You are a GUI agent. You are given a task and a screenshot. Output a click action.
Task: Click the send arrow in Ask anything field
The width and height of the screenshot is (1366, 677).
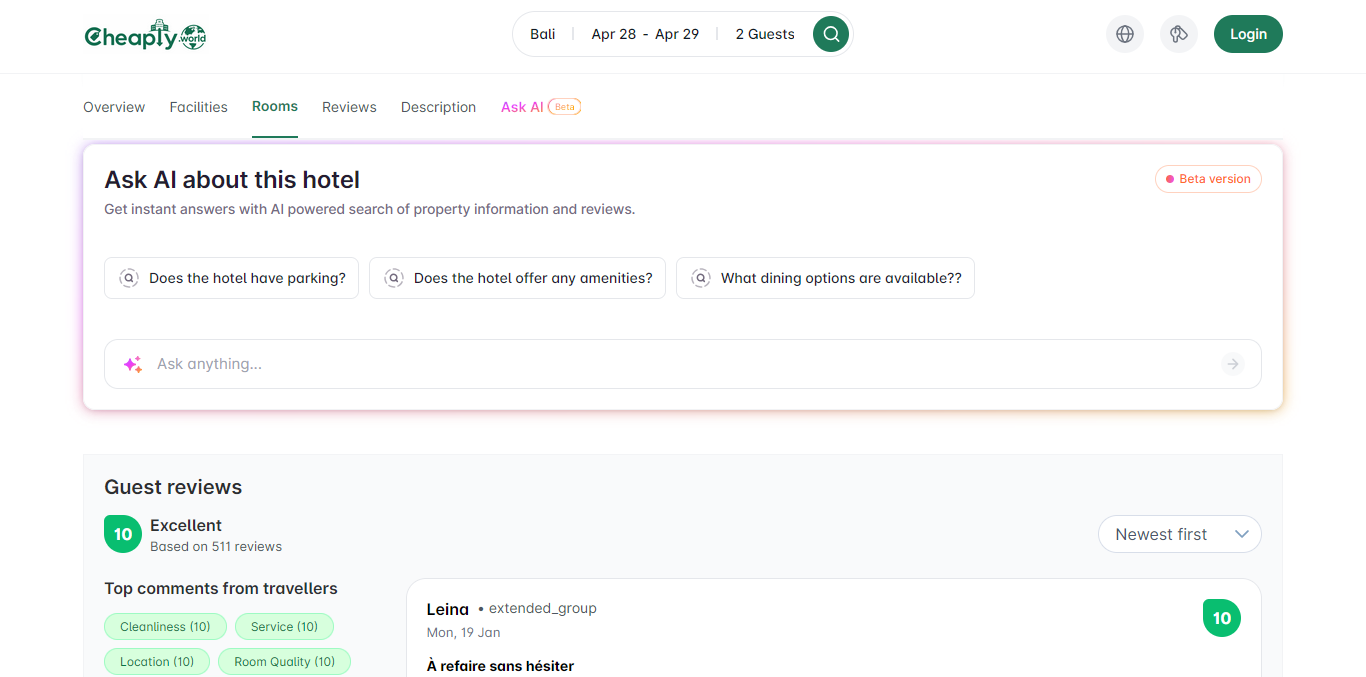click(x=1233, y=364)
